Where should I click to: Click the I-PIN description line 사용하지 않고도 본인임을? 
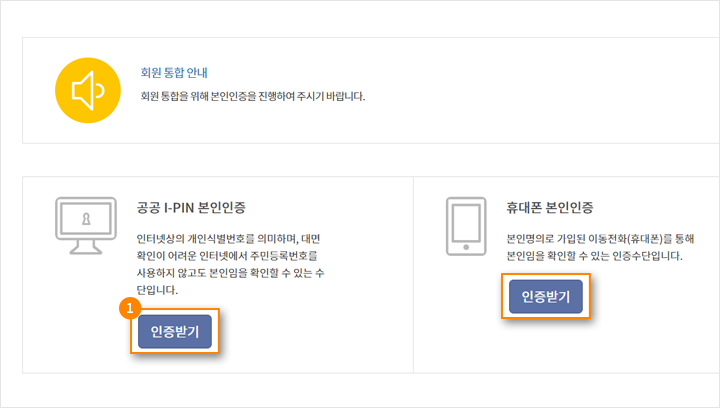[231, 273]
